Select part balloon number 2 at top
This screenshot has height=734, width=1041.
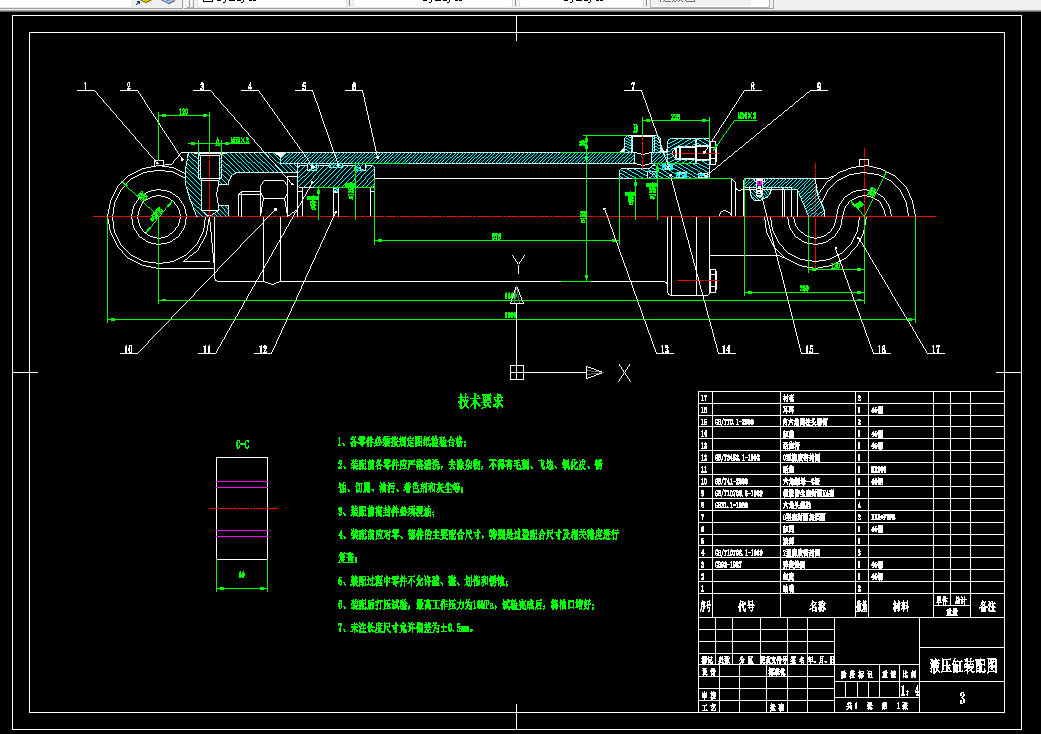129,86
